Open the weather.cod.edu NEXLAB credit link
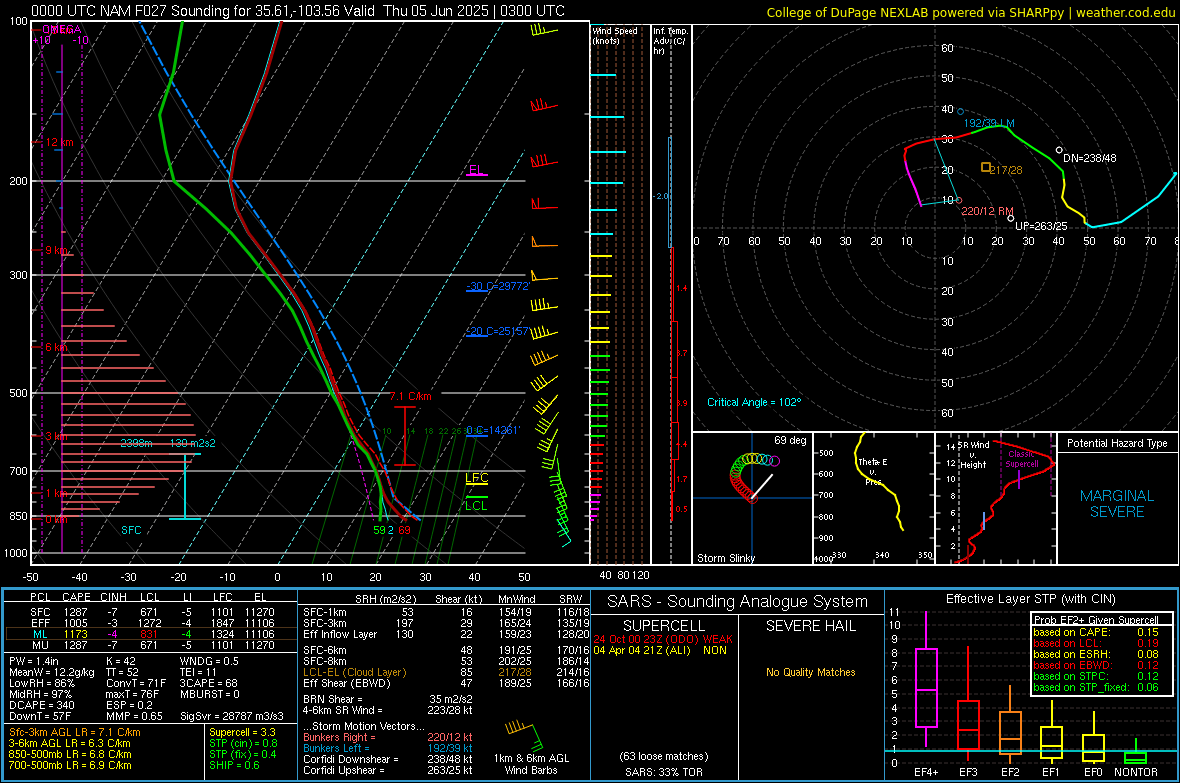Screen dimensions: 1180x783 click(971, 12)
